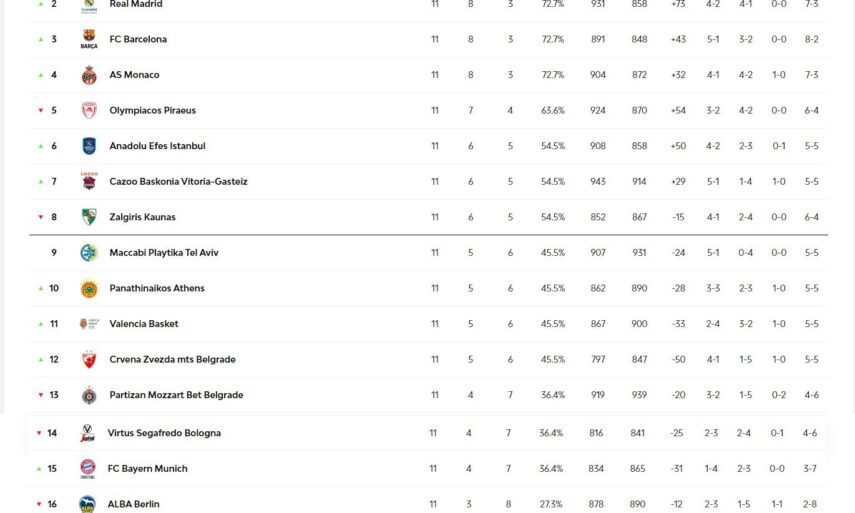
Task: Open Cazoo Baskonia Vitoria-Gasteiz team page
Action: click(178, 182)
